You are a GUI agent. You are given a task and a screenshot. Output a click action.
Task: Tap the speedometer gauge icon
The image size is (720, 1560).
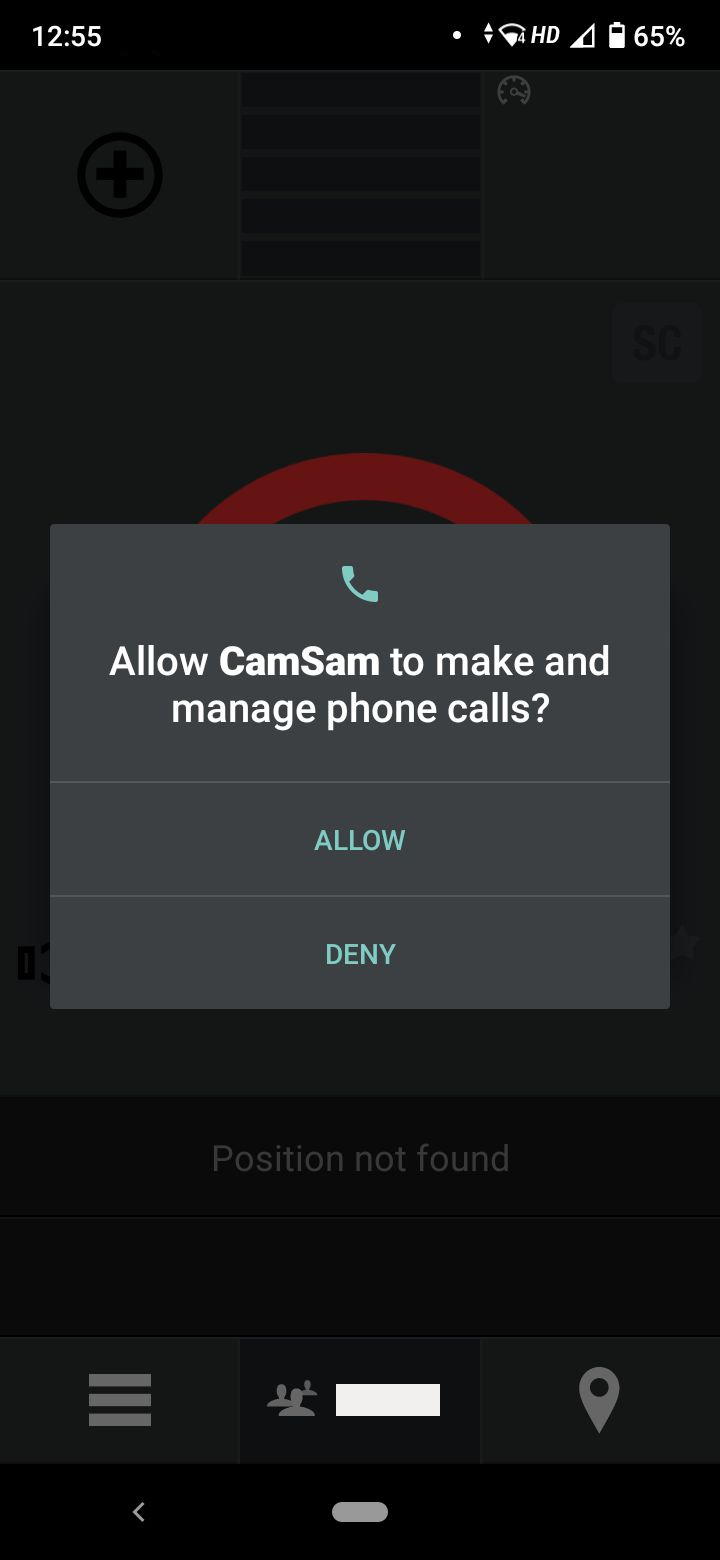tap(514, 91)
